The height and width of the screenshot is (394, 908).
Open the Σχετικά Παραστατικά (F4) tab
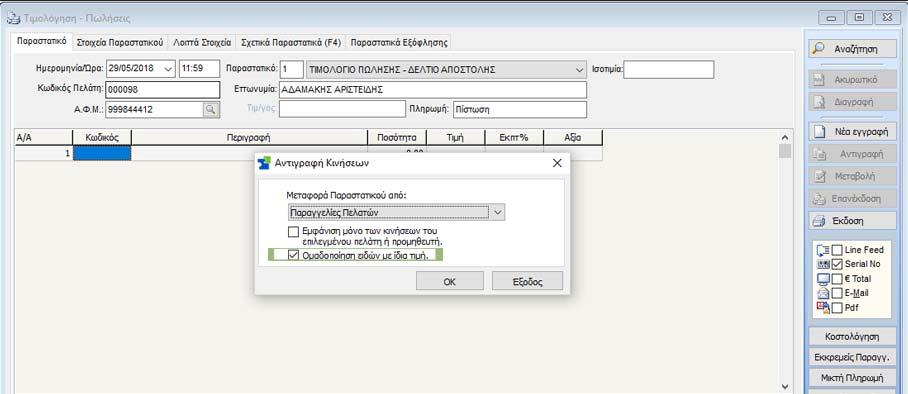tap(291, 42)
